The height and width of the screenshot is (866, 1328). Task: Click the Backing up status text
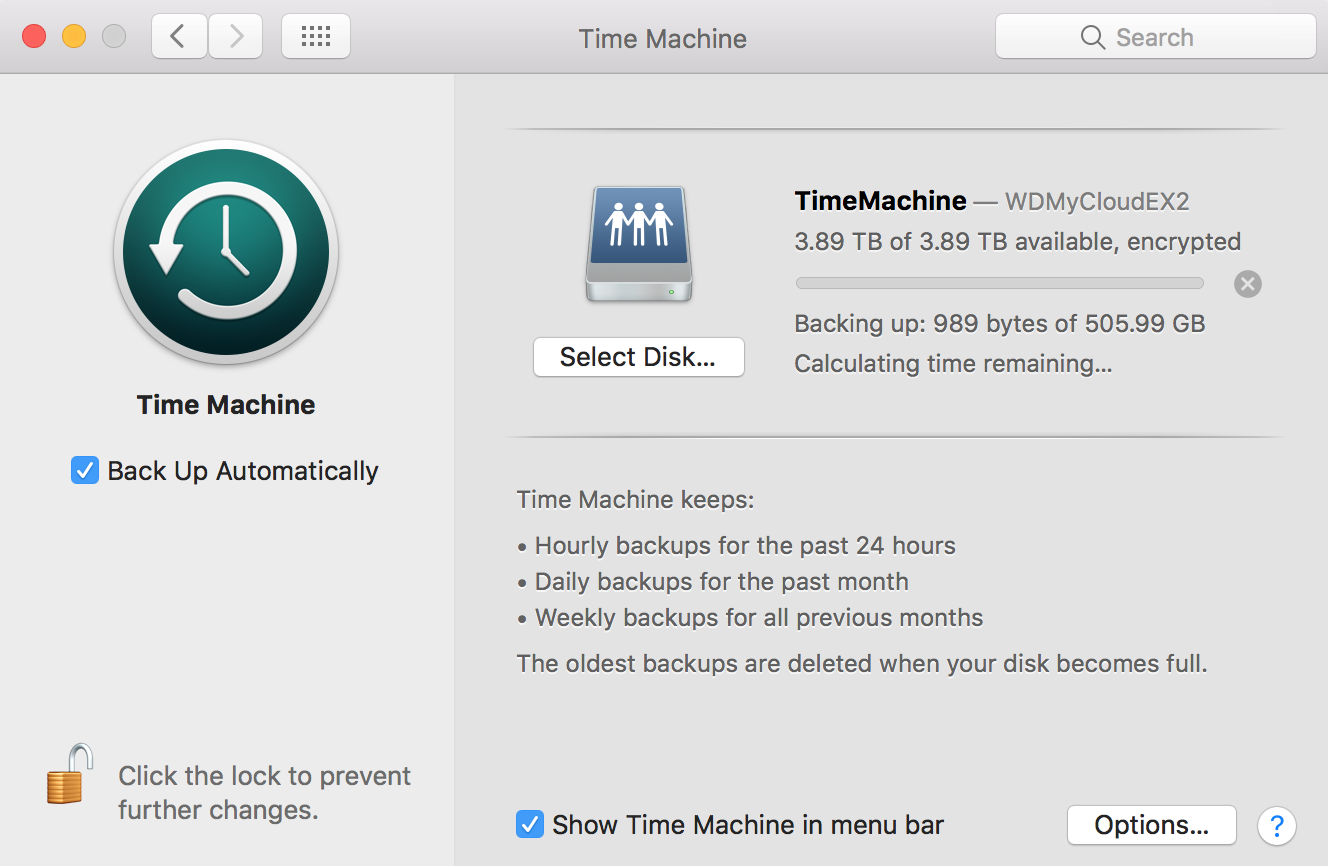coord(999,324)
